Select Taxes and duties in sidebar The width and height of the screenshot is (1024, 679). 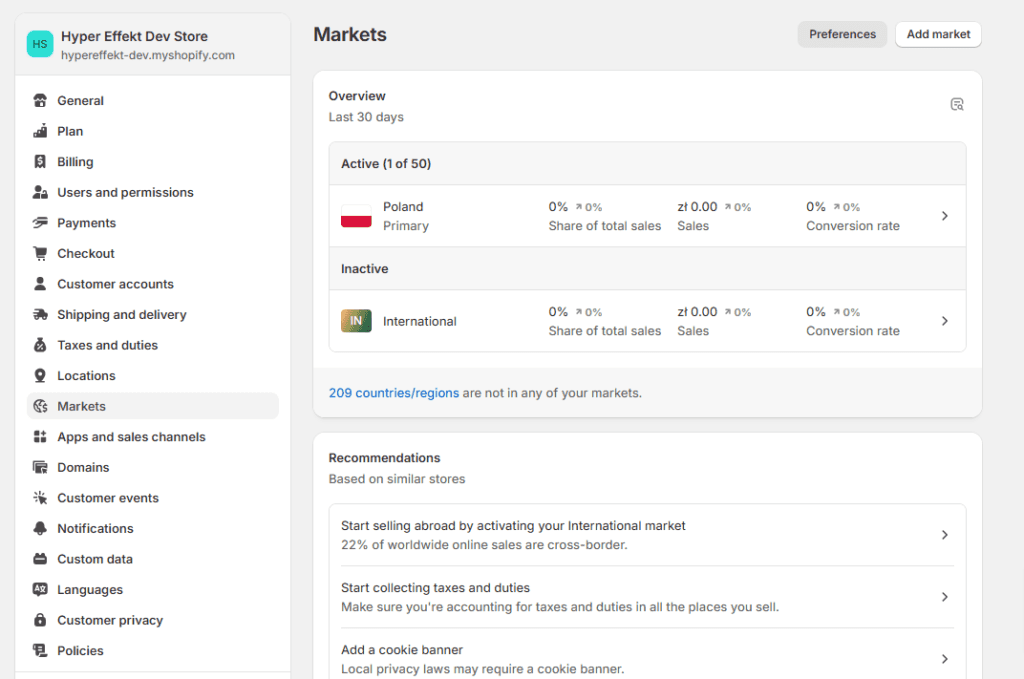153,345
